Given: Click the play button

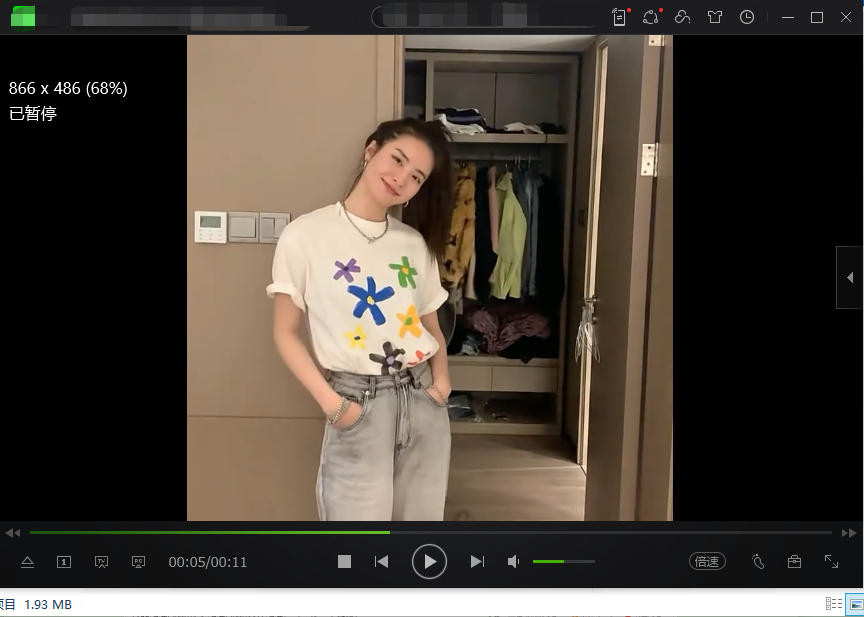Looking at the screenshot, I should pyautogui.click(x=429, y=561).
